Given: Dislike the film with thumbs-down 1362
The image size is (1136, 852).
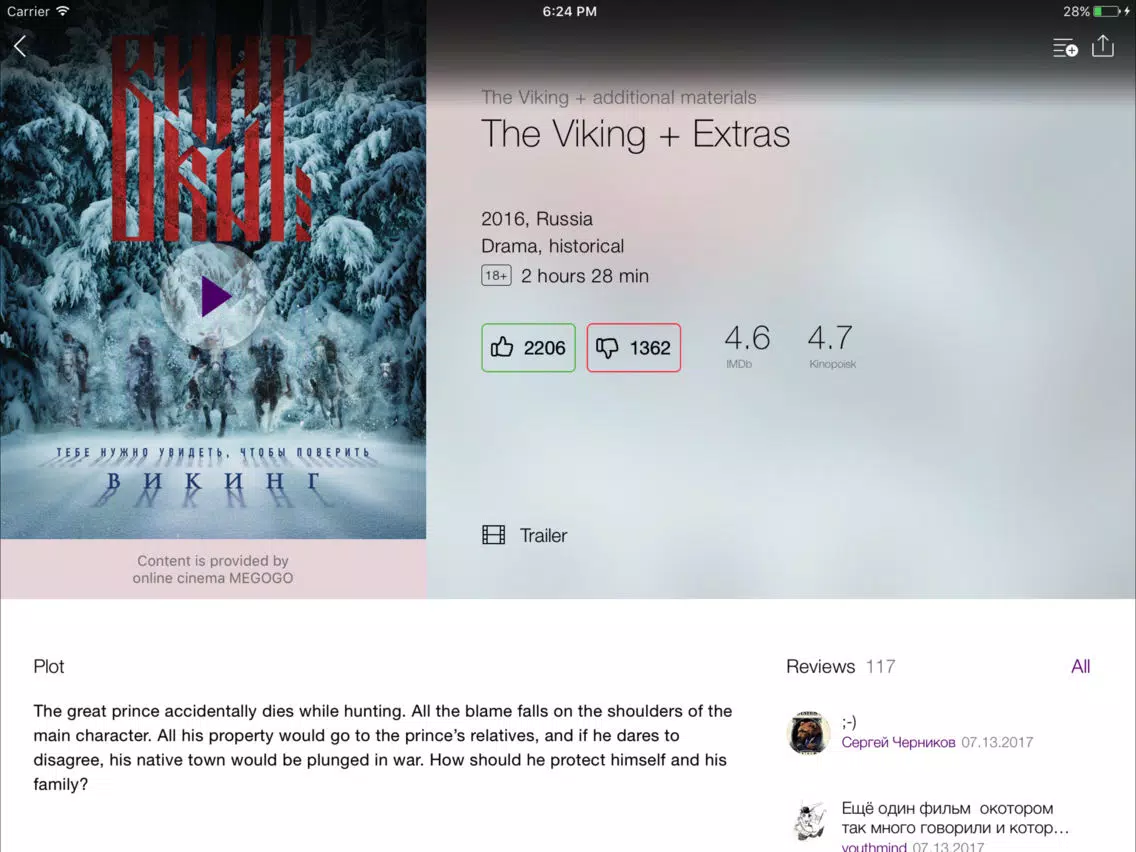Looking at the screenshot, I should 633,348.
